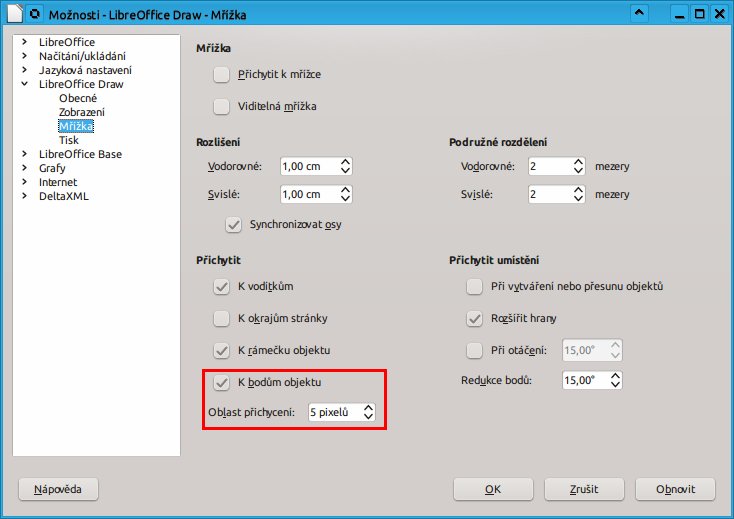This screenshot has width=734, height=519.
Task: Select the Grafy tree label
Action: (x=52, y=168)
